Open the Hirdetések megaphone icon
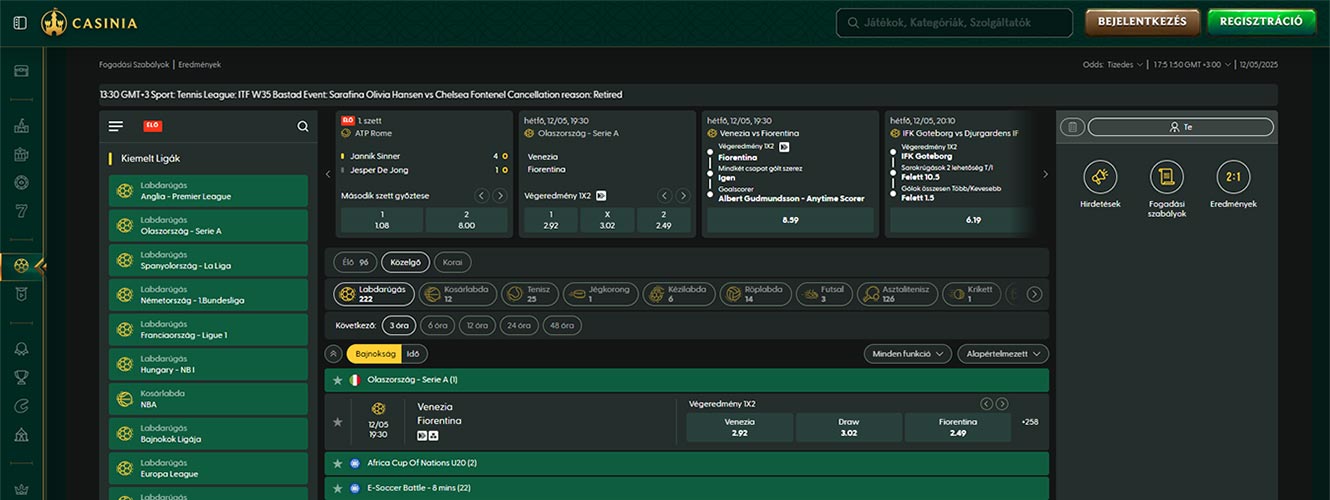 [1100, 177]
